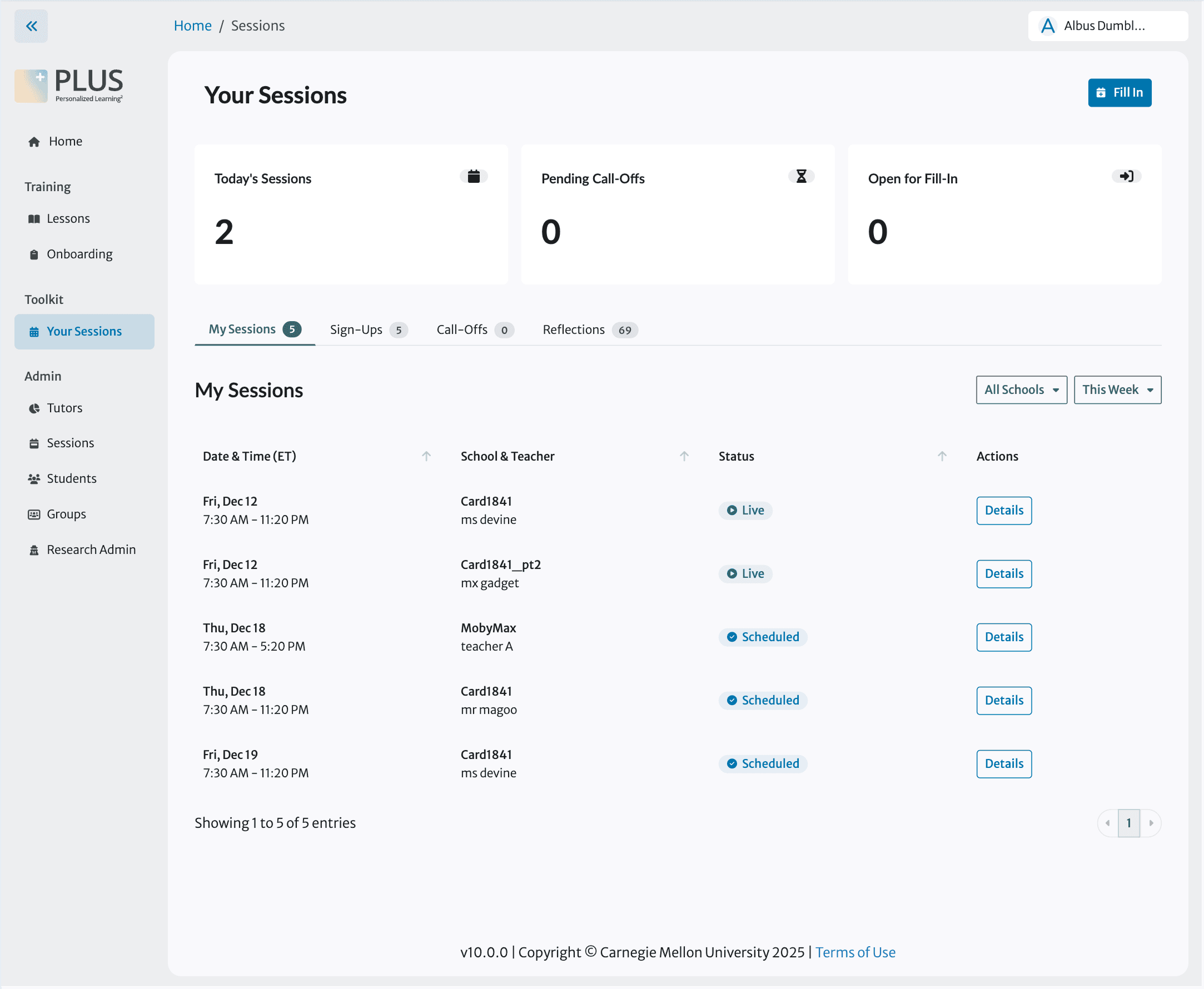Go to next page in pagination

click(x=1151, y=823)
